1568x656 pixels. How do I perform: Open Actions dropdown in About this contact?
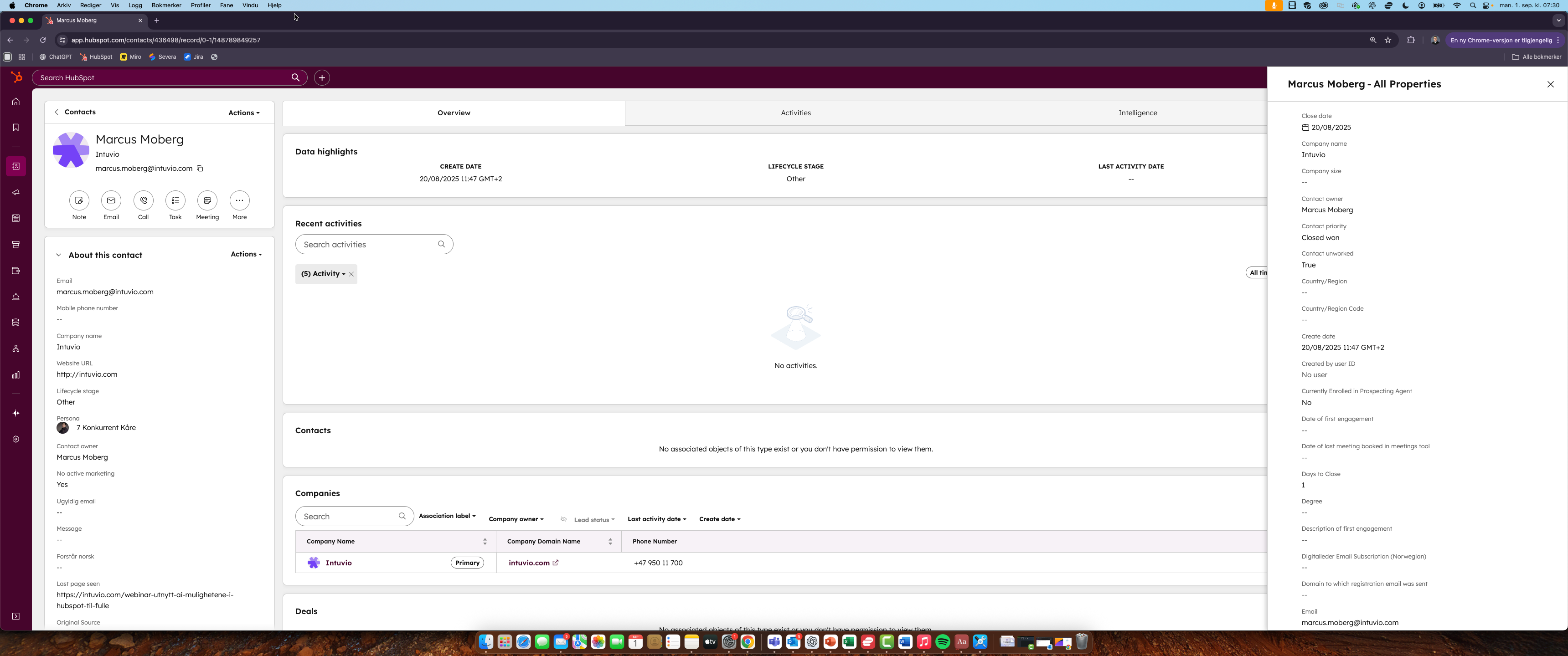pos(246,254)
